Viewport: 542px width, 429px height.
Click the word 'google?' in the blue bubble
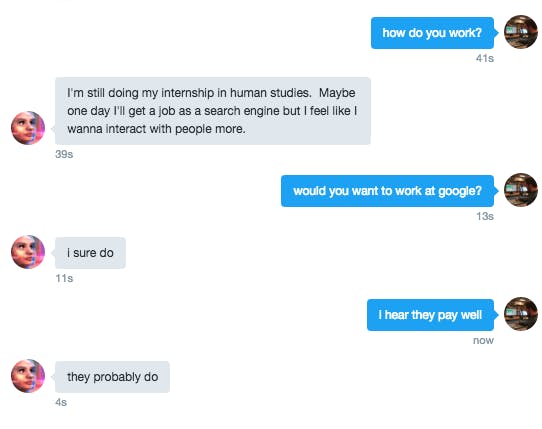pos(460,191)
